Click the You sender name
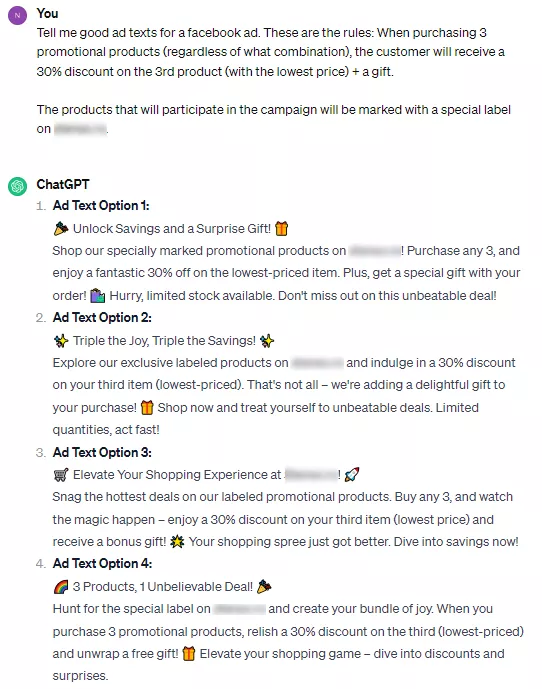 tap(47, 13)
